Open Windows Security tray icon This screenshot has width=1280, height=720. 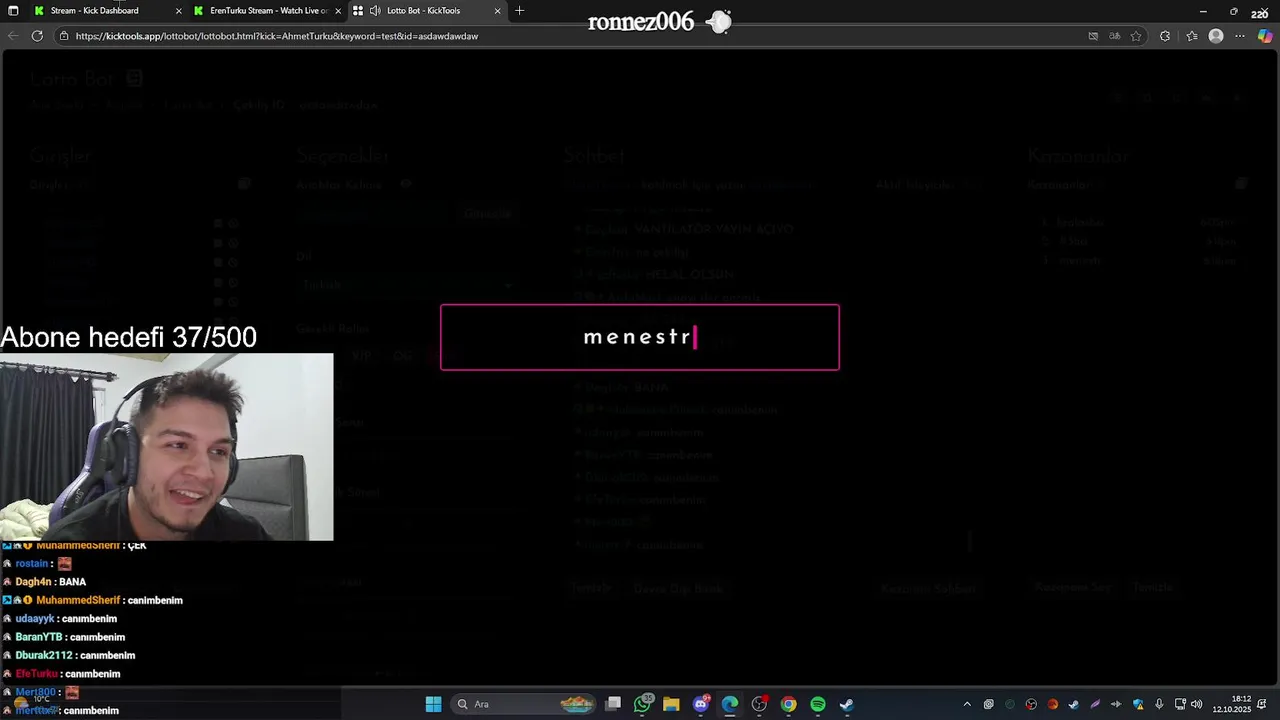coord(1138,704)
